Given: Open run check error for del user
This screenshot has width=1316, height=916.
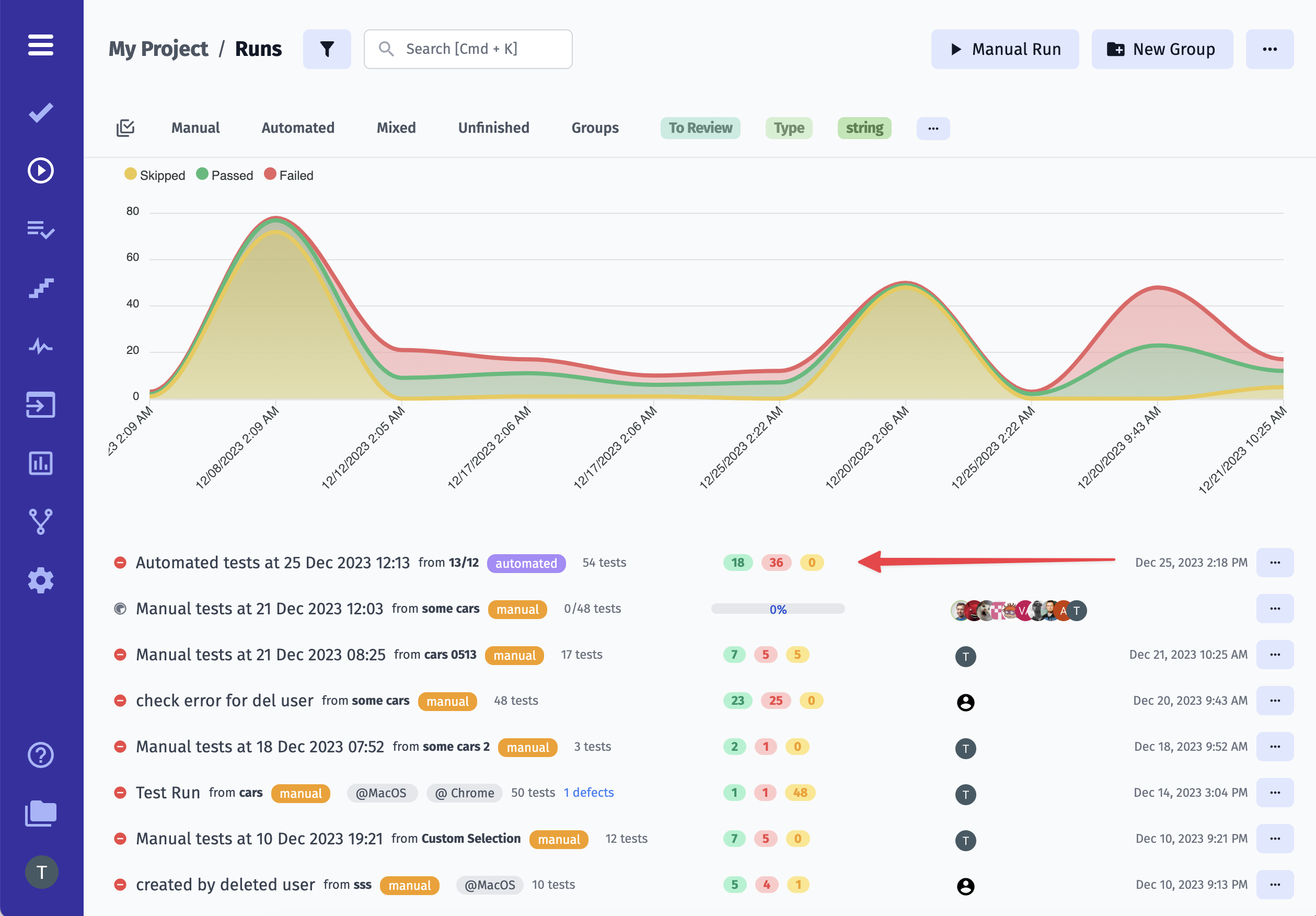Looking at the screenshot, I should (225, 701).
